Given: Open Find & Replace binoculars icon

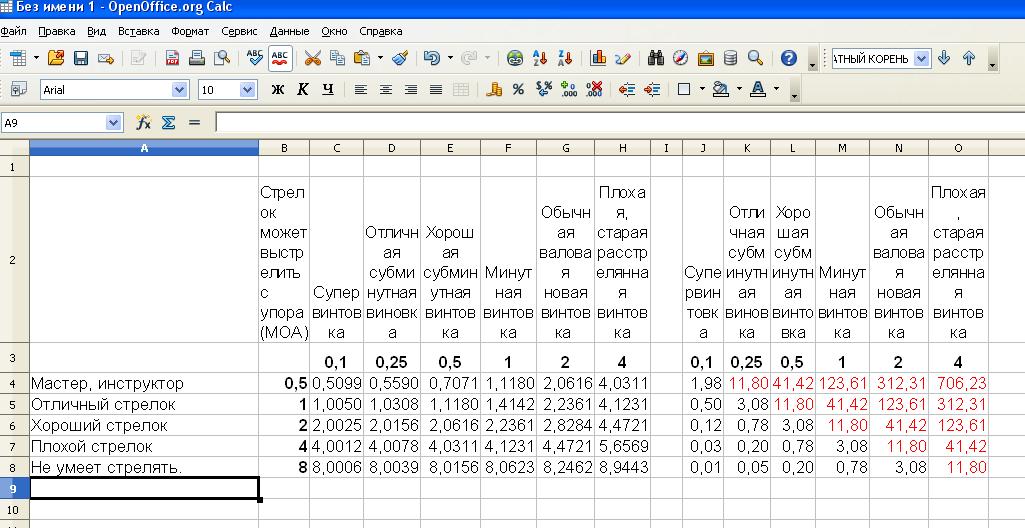Looking at the screenshot, I should point(656,58).
